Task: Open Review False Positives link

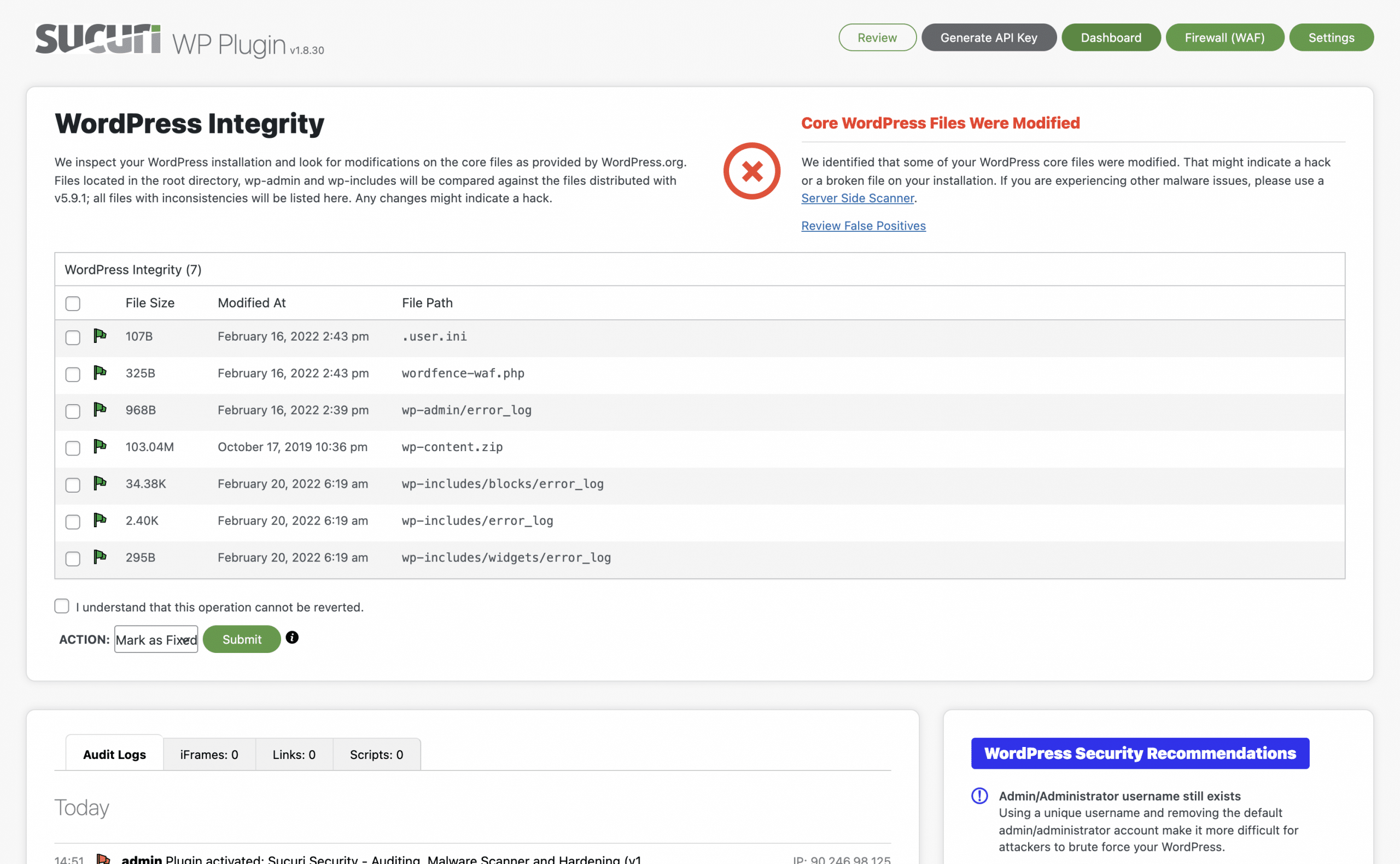Action: tap(864, 226)
